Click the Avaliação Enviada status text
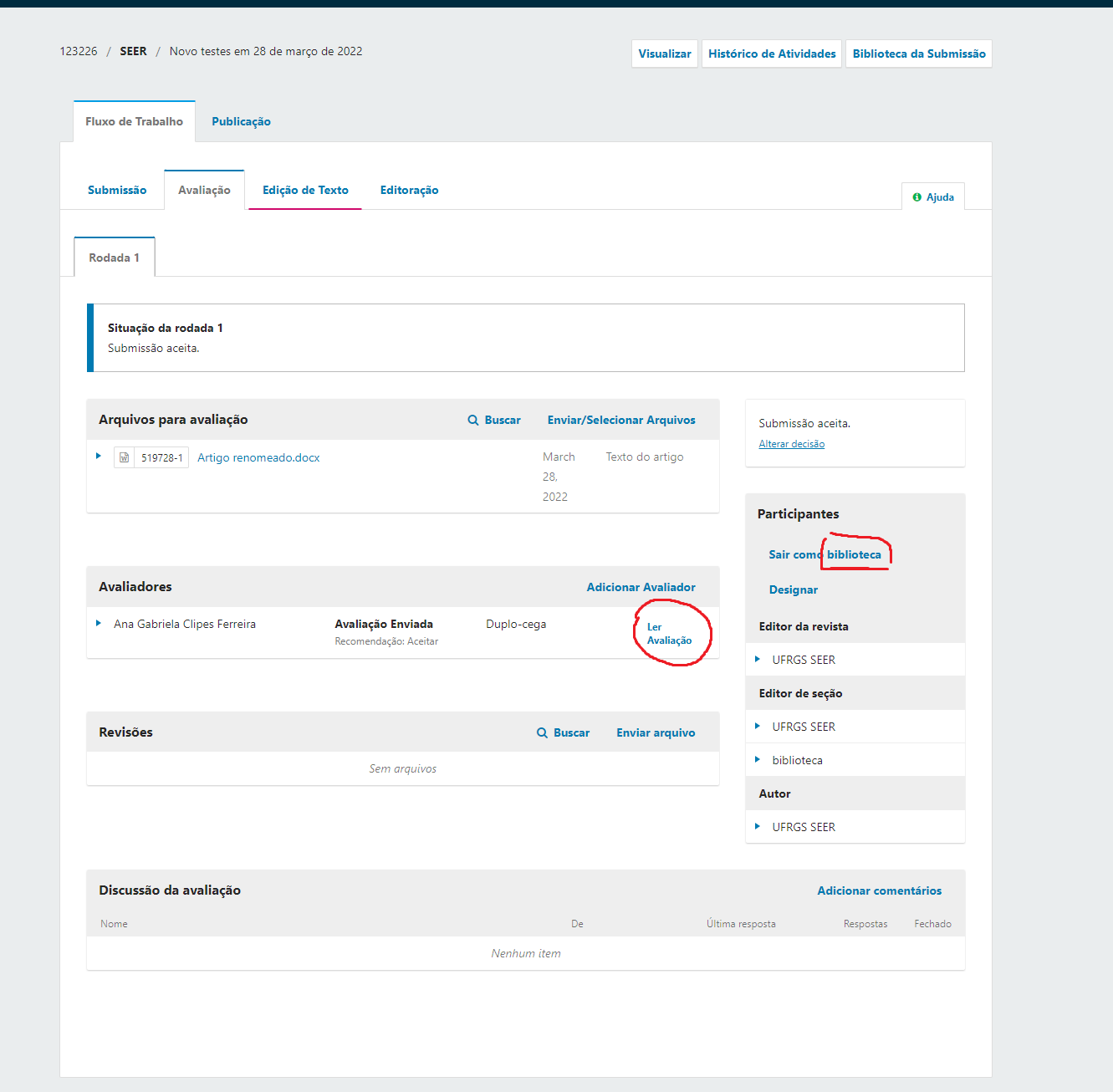 384,625
